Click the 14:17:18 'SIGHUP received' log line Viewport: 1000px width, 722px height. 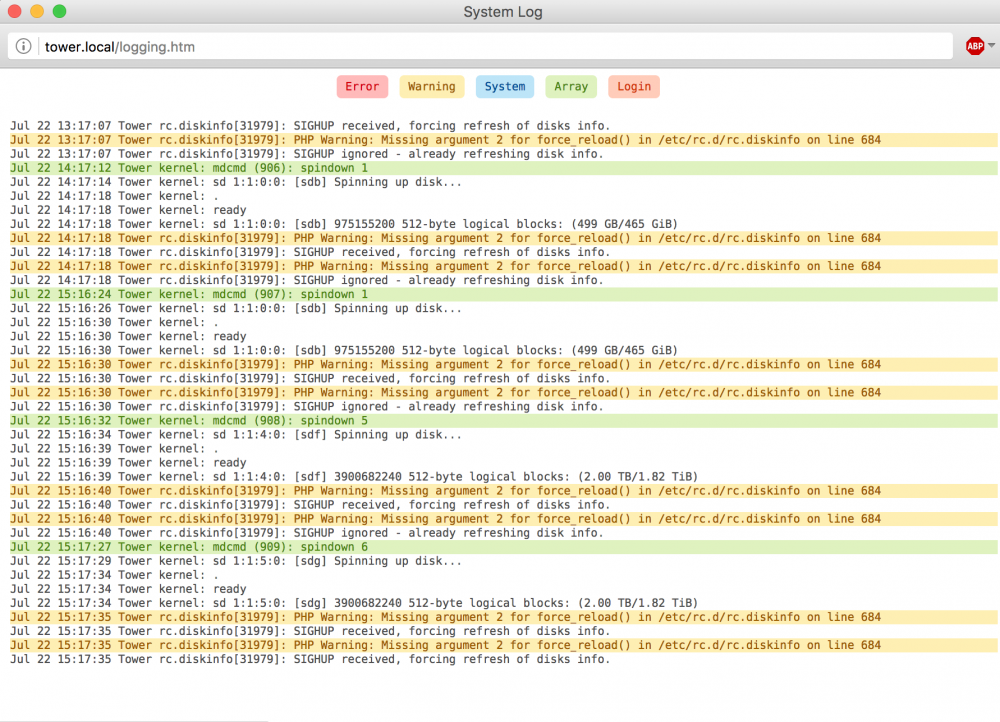point(310,252)
